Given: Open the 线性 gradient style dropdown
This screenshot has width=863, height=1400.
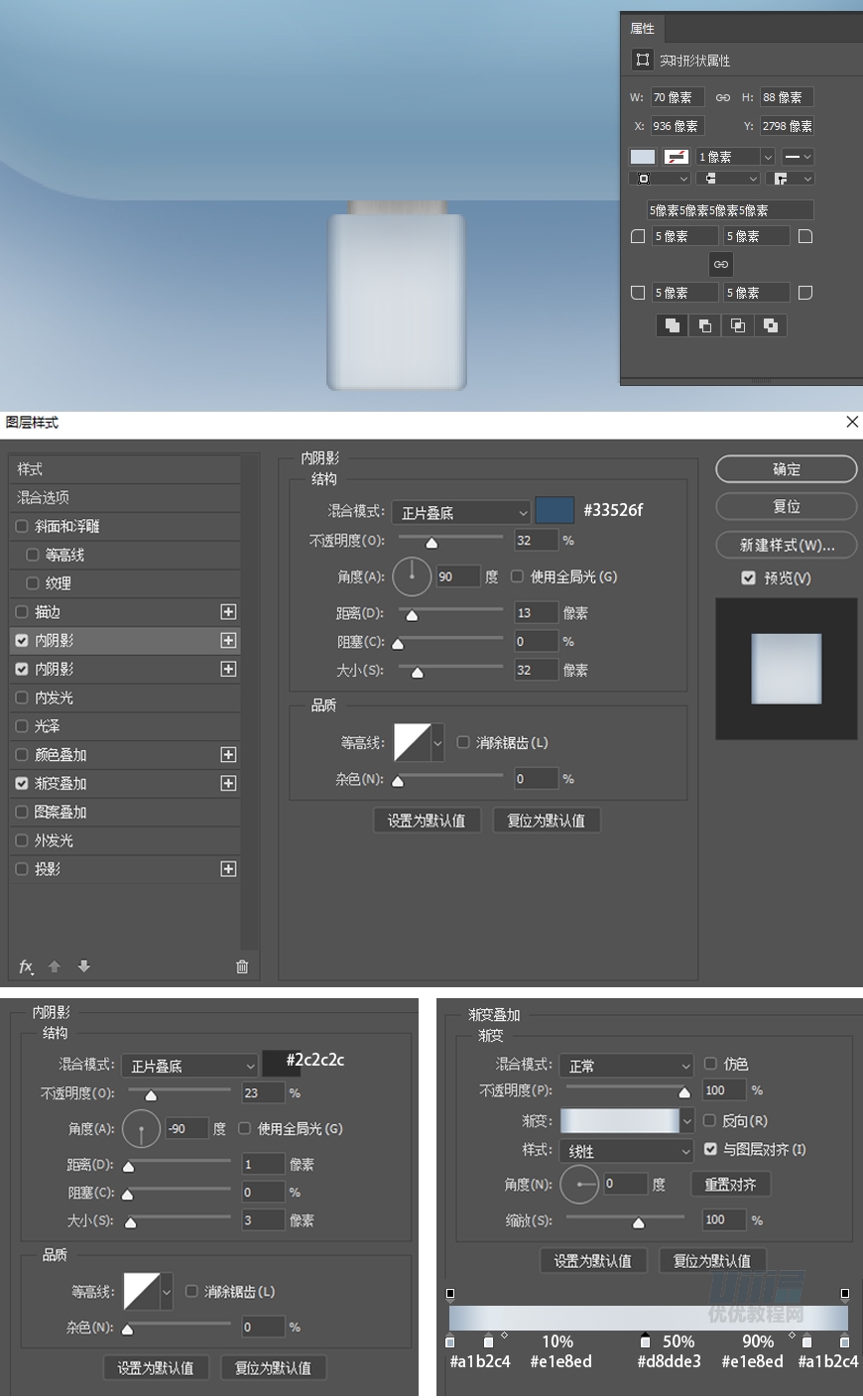Looking at the screenshot, I should click(x=626, y=1151).
